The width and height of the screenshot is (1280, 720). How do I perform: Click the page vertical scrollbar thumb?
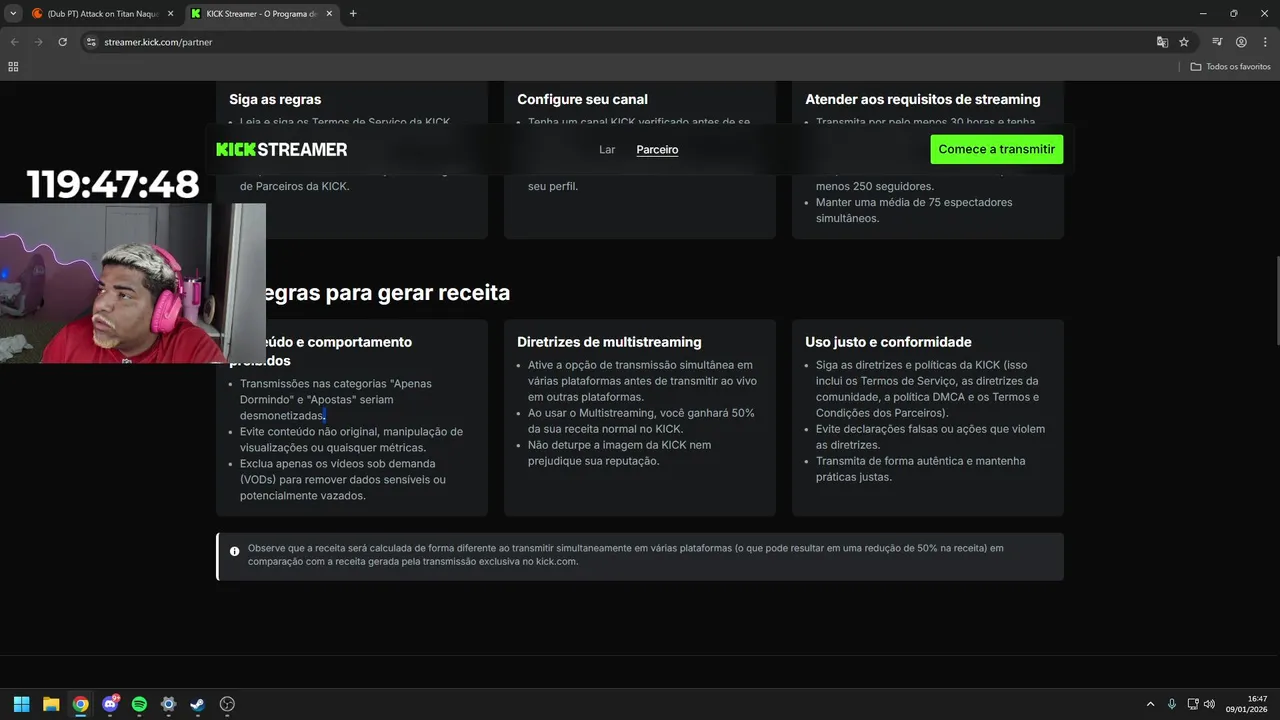click(x=1275, y=300)
